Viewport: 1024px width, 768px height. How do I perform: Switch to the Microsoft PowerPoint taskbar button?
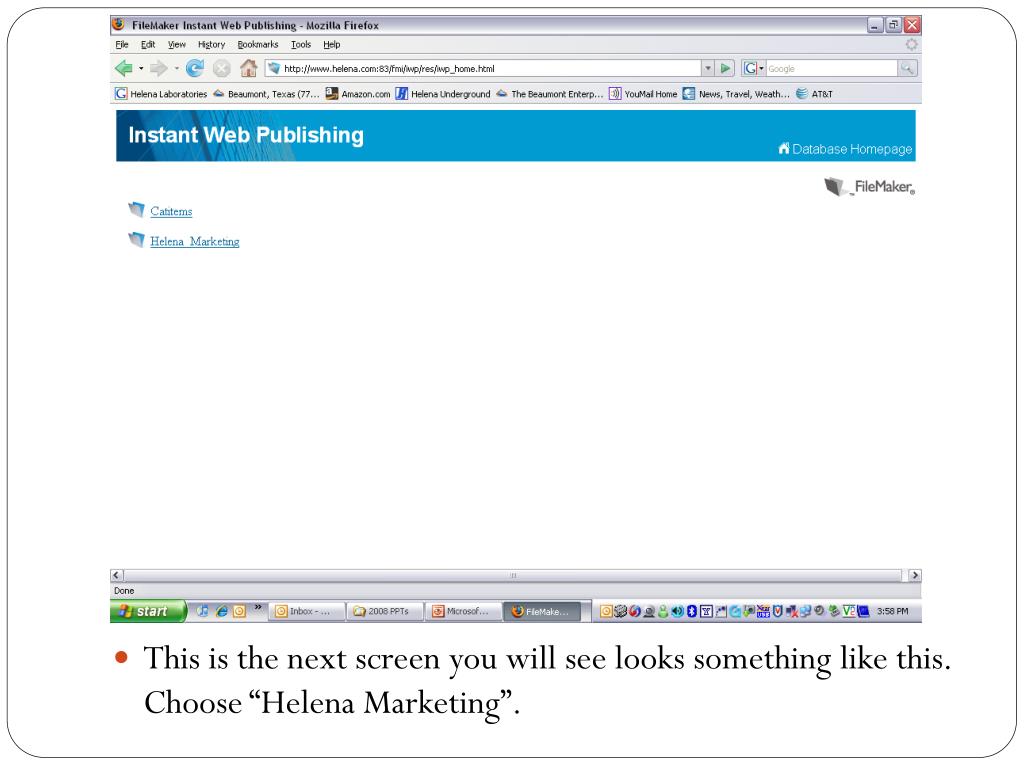coord(464,611)
